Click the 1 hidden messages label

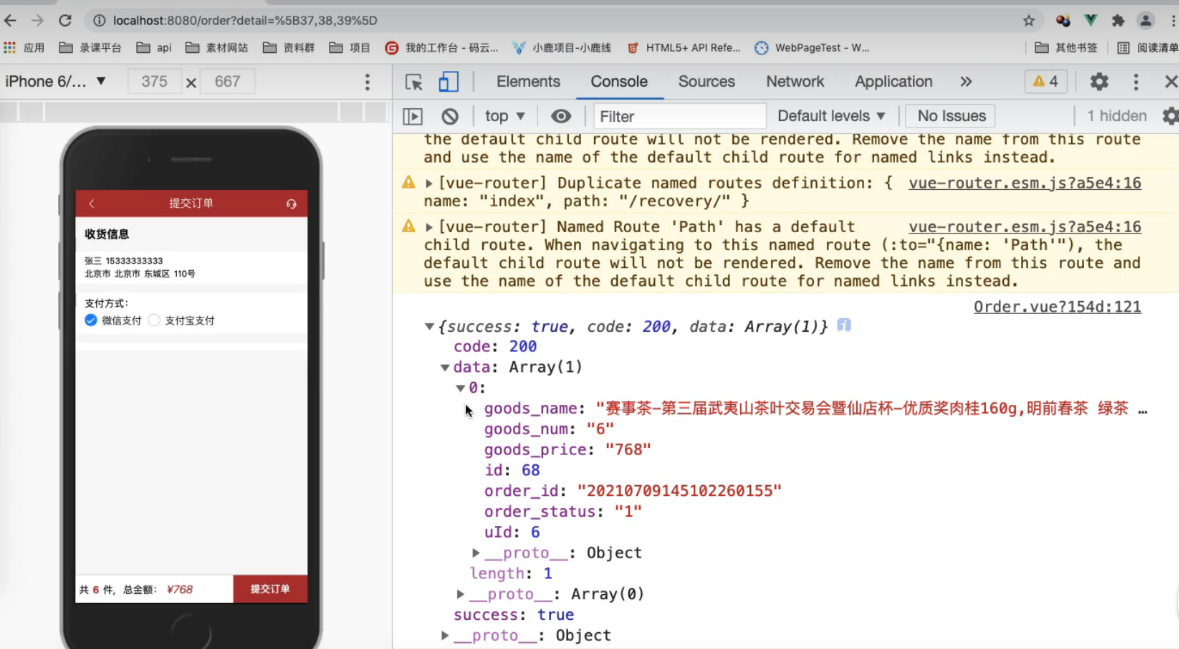(1117, 116)
